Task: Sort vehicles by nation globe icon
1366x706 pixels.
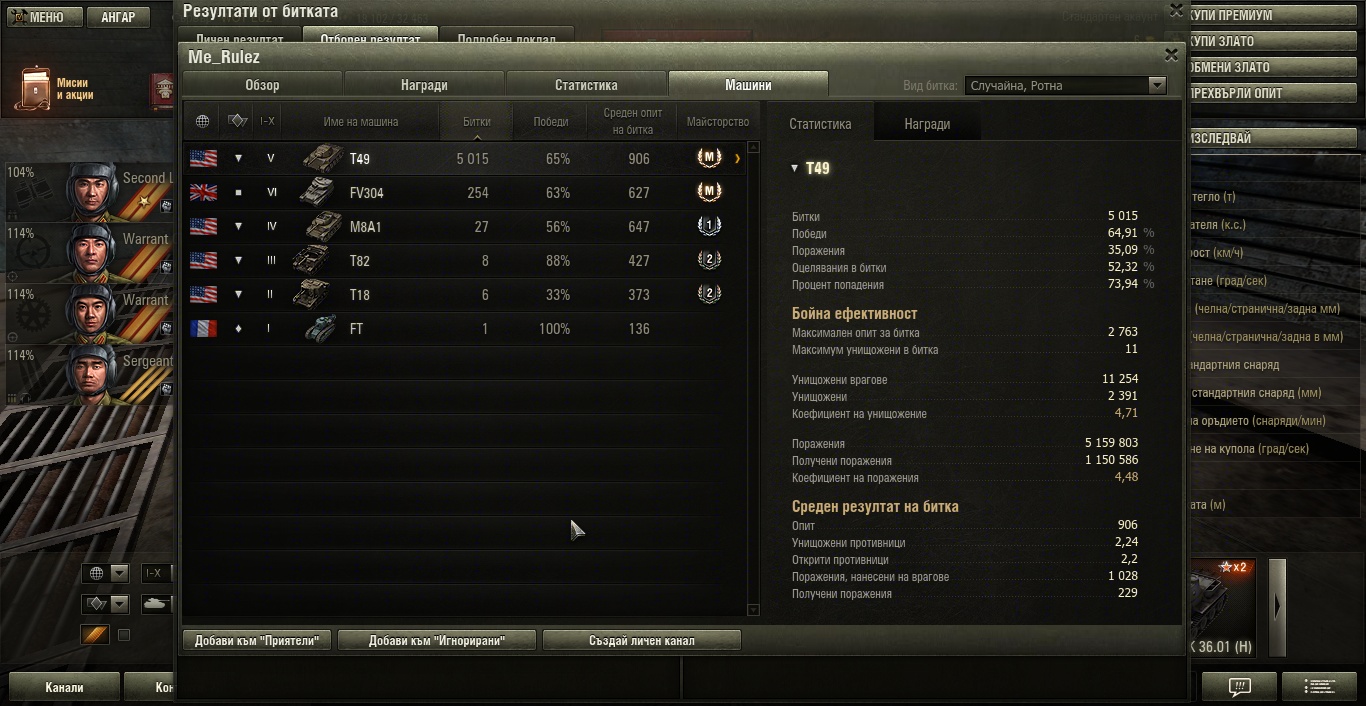Action: coord(202,121)
